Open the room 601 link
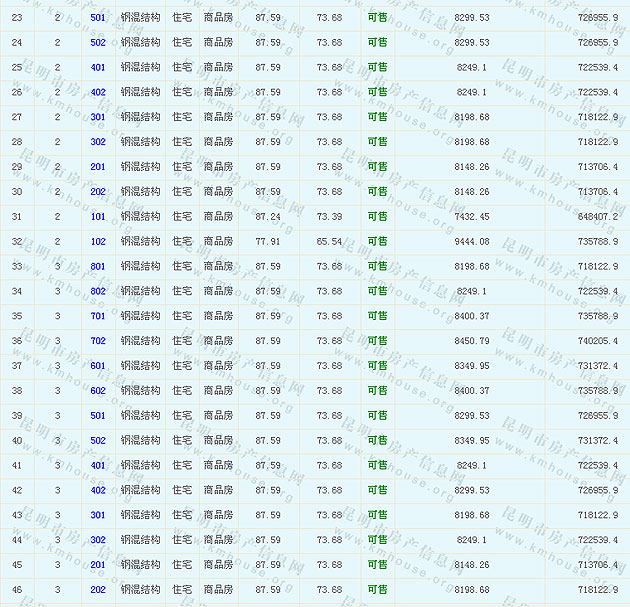 [x=97, y=366]
